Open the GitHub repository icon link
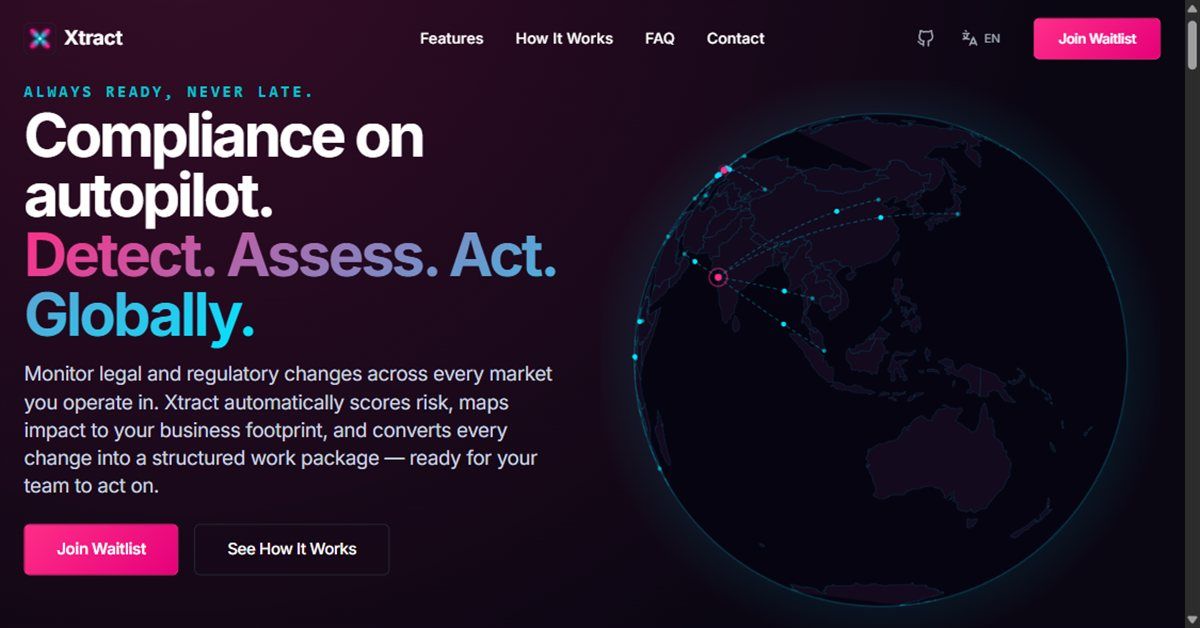 pyautogui.click(x=926, y=39)
